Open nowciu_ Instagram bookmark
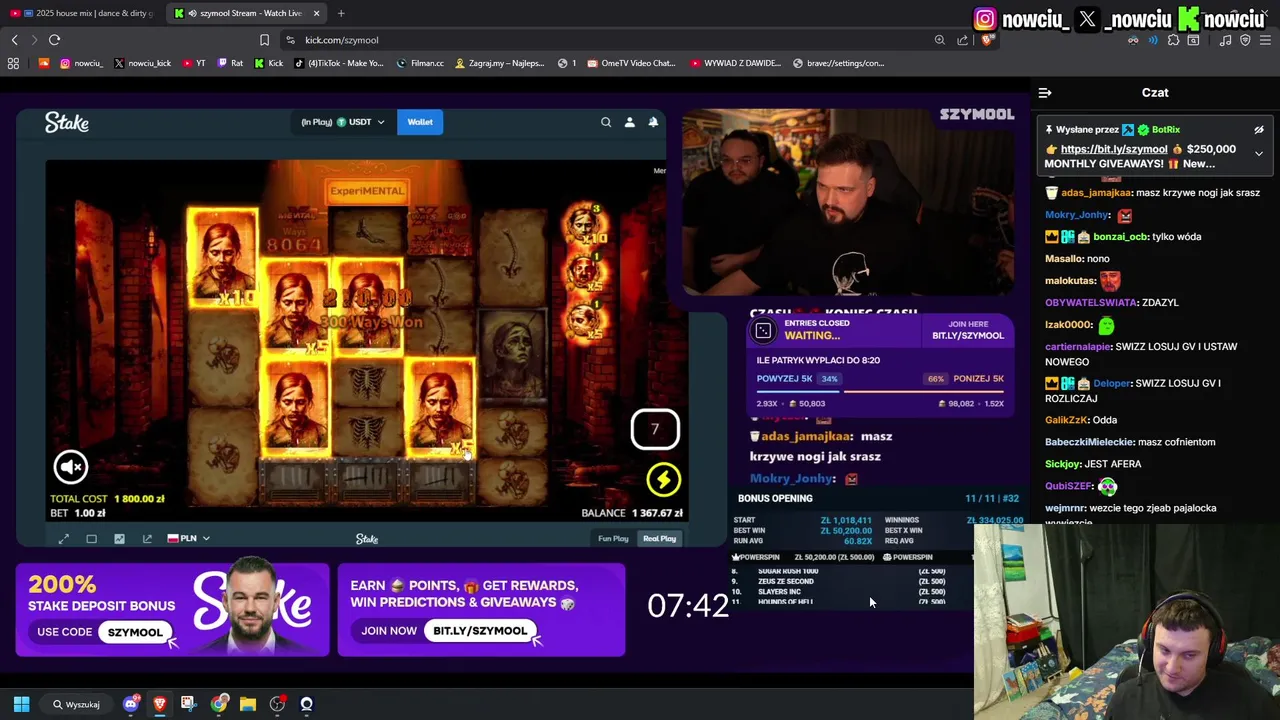The width and height of the screenshot is (1280, 720). tap(82, 63)
